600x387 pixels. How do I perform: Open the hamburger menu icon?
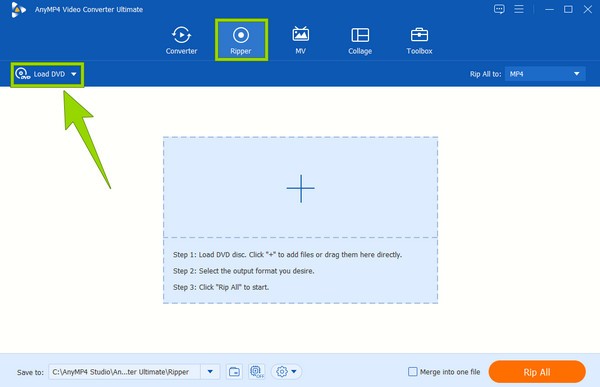point(519,9)
